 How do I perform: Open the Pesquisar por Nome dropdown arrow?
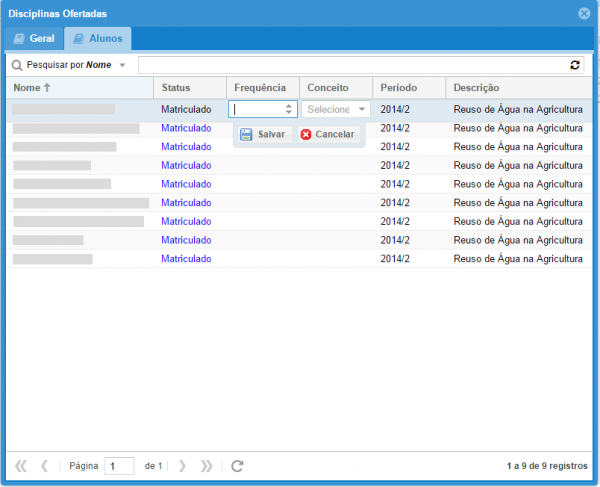click(122, 65)
